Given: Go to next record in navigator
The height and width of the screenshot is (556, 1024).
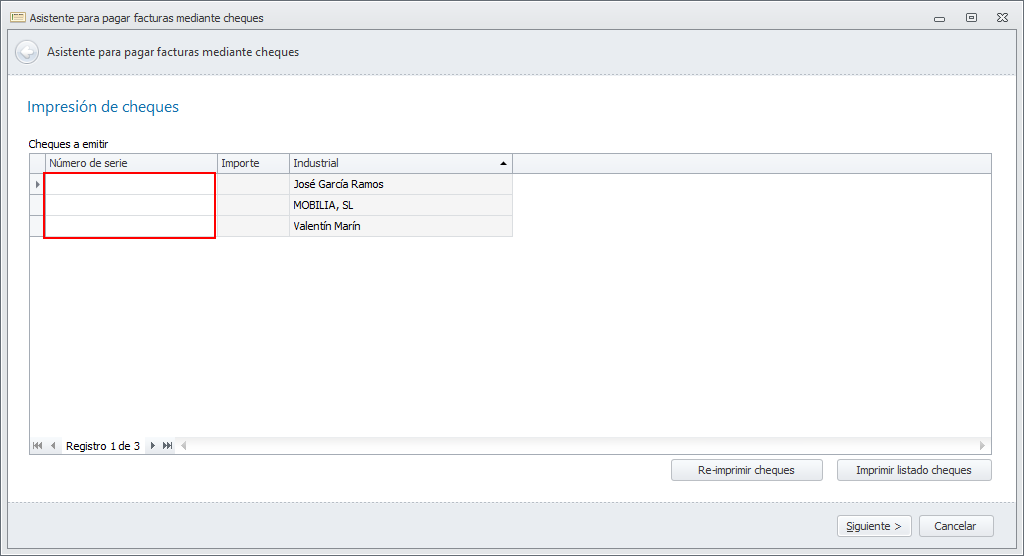Looking at the screenshot, I should coord(152,446).
